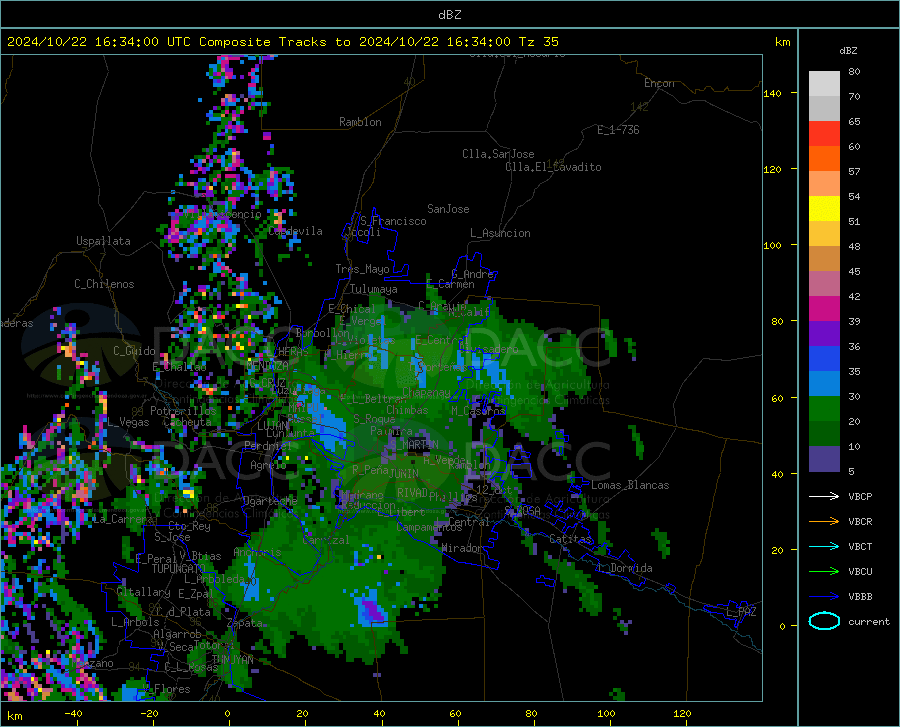Image resolution: width=900 pixels, height=727 pixels.
Task: Click the VBBB legend label
Action: coord(860,596)
